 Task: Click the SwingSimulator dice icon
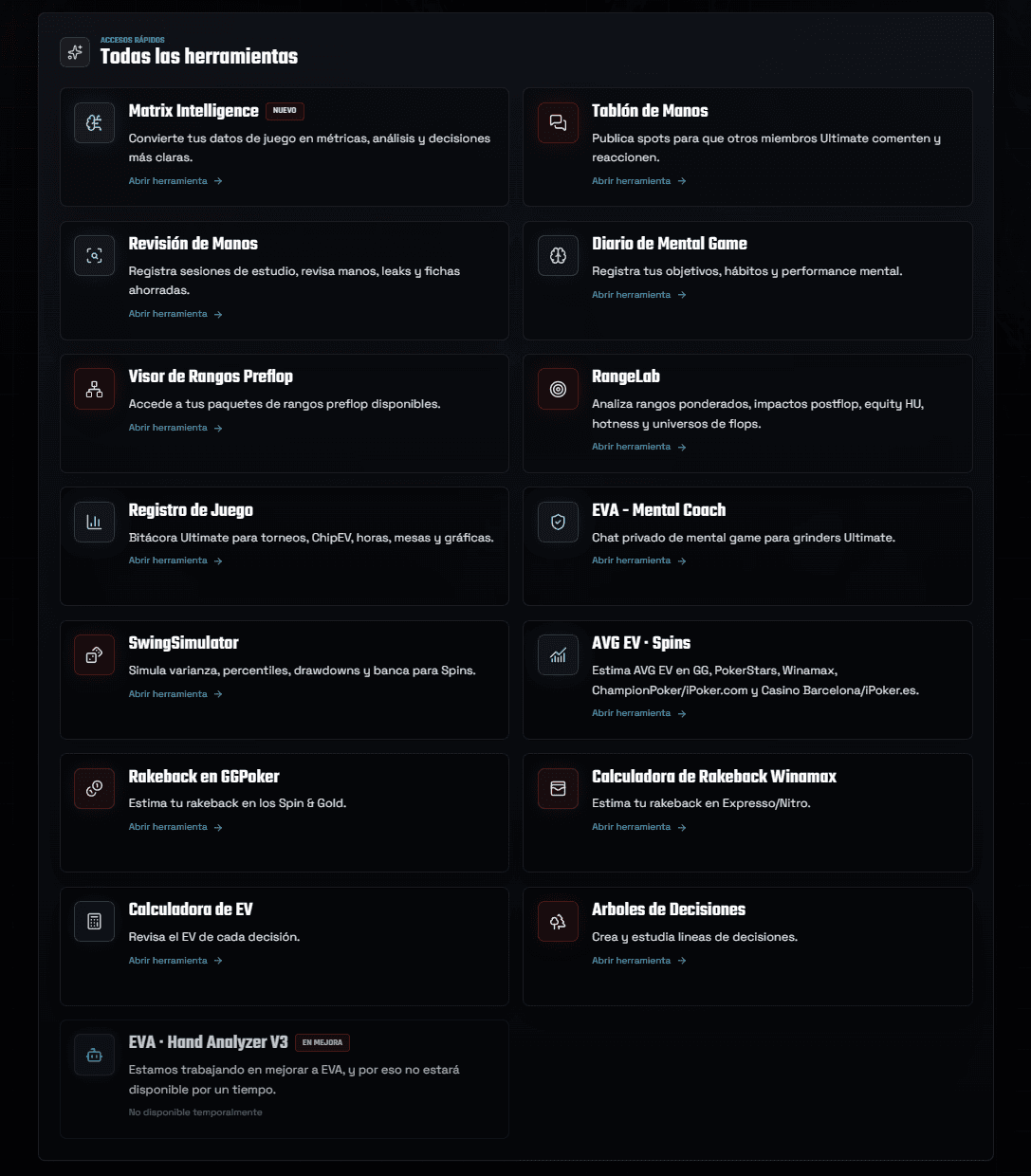coord(94,655)
